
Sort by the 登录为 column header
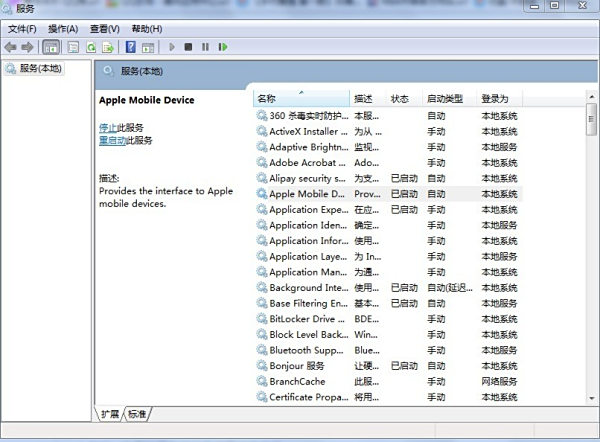[x=499, y=99]
